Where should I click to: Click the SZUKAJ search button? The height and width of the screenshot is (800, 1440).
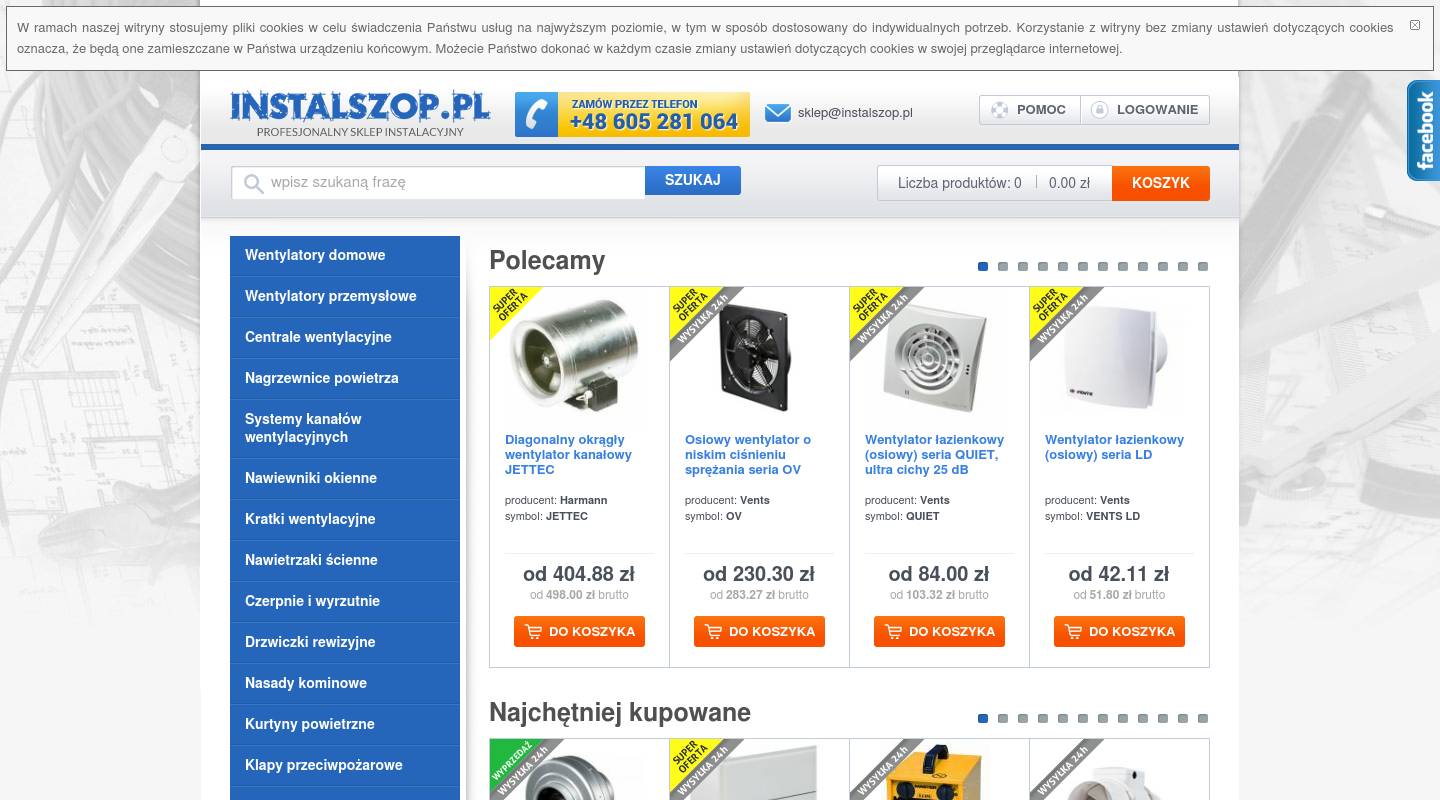[693, 180]
